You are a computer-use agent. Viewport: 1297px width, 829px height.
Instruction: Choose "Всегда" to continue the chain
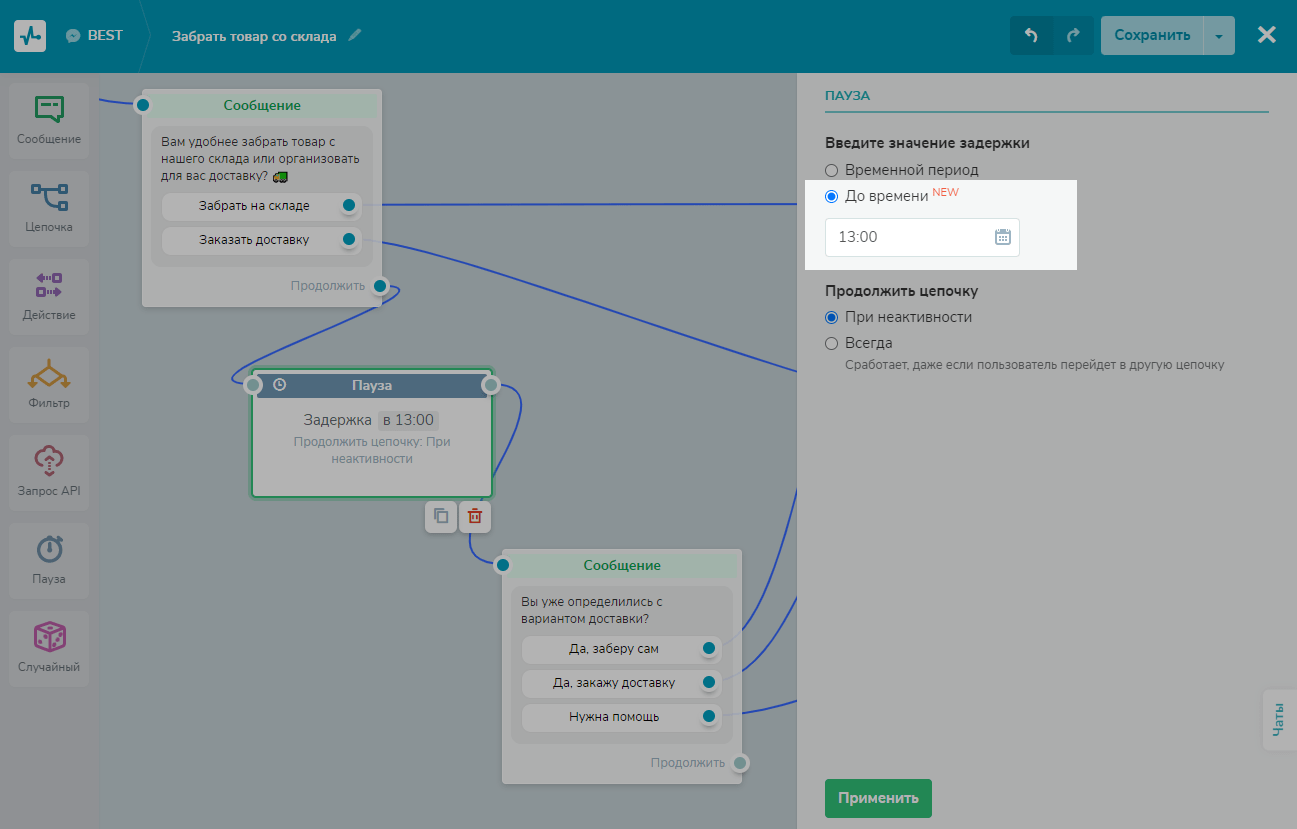(831, 344)
